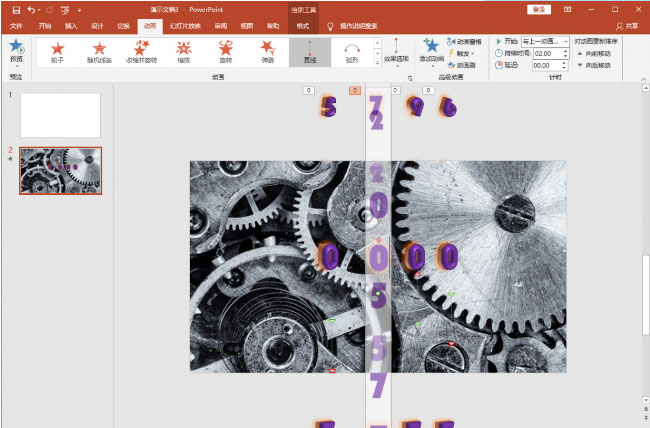
Task: Choose the 弹跳 (Bounce) animation effect
Action: (267, 52)
